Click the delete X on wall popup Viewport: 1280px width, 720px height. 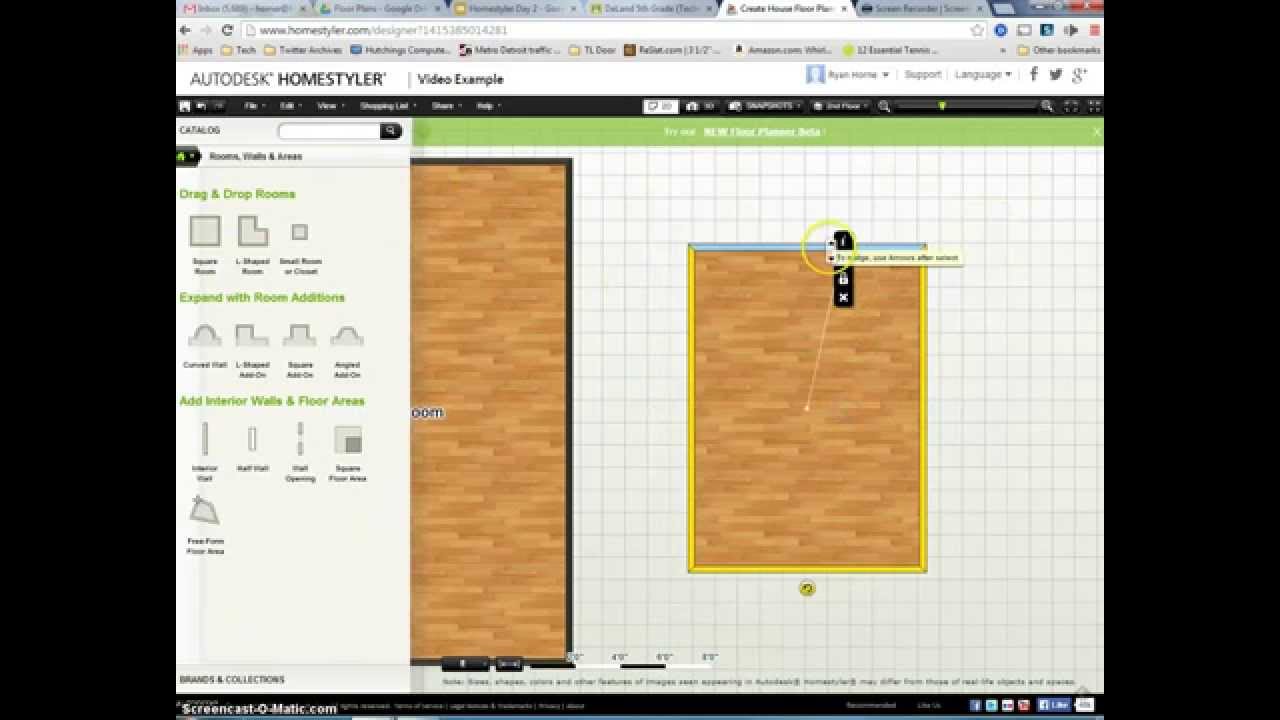coord(843,298)
